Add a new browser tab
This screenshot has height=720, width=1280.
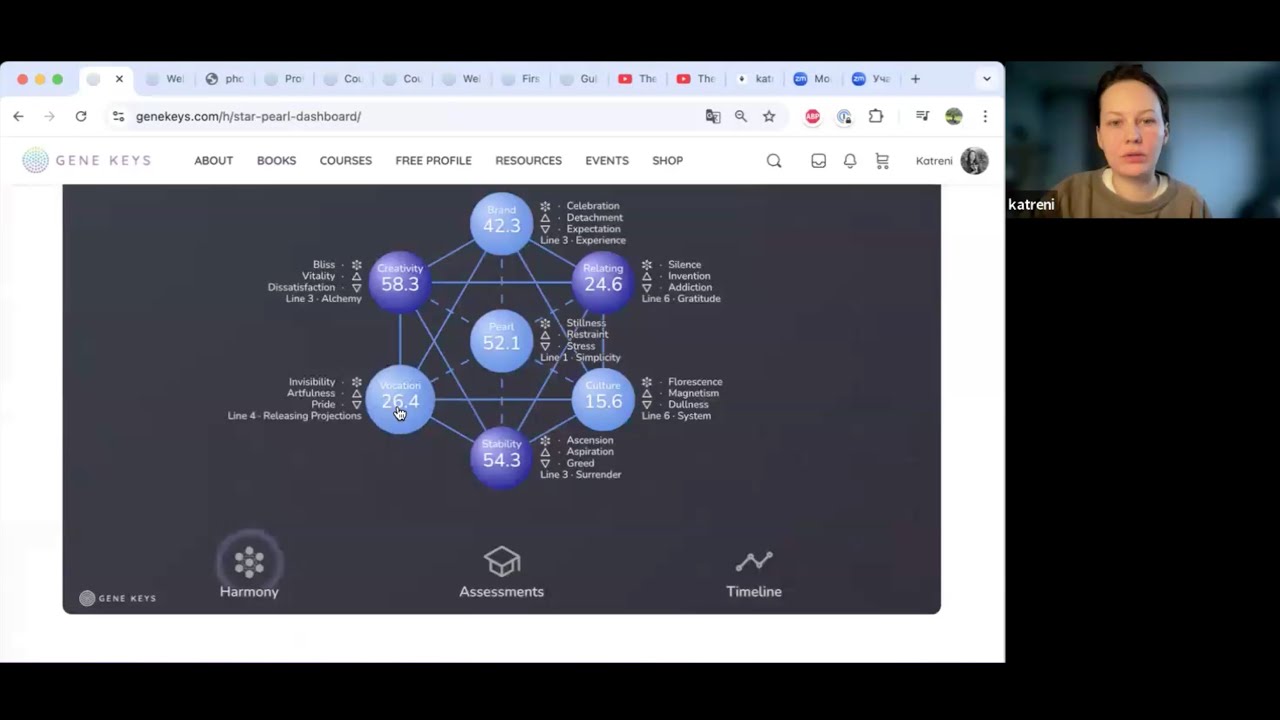point(915,79)
